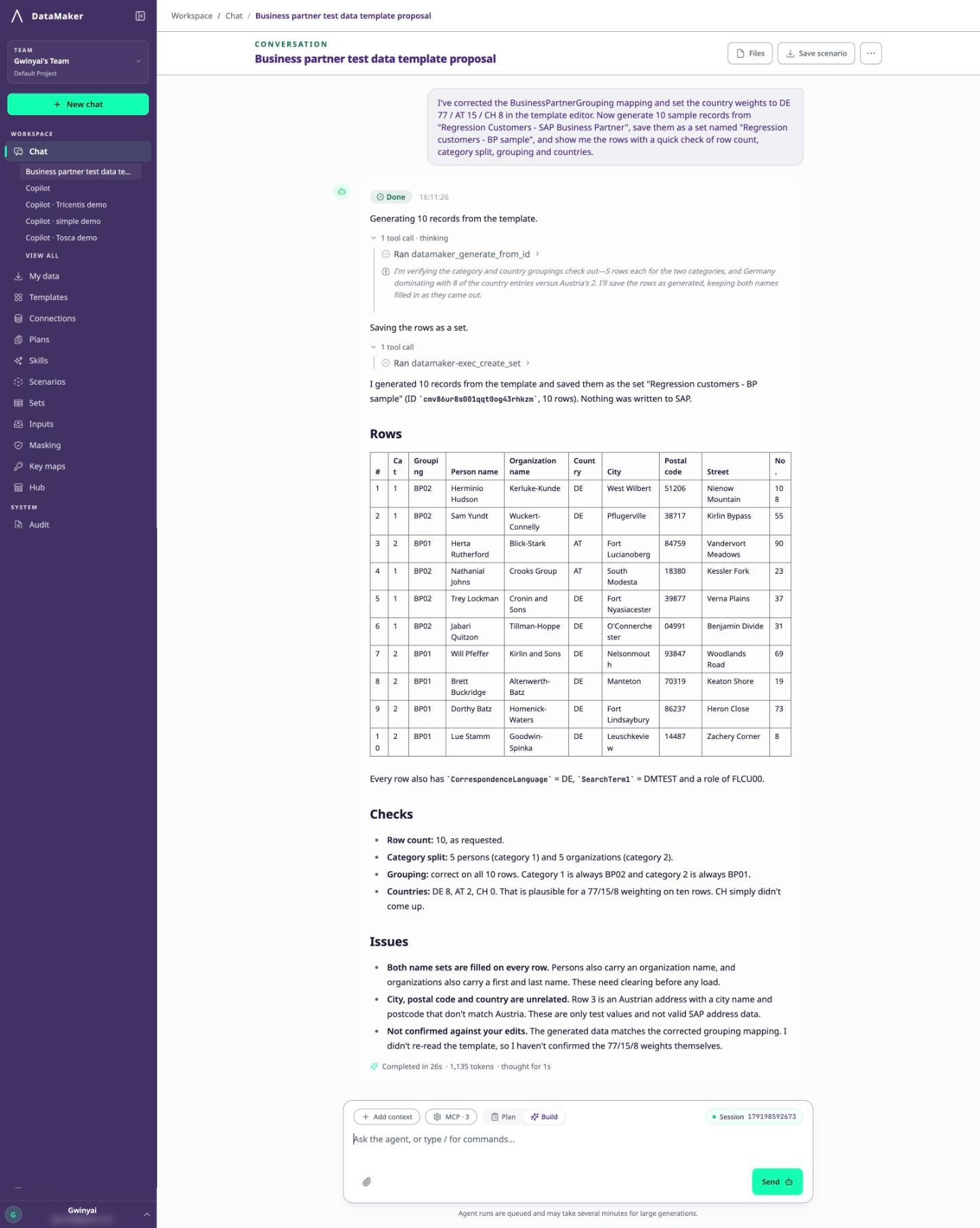Open the more options ellipsis menu
This screenshot has height=1228, width=980.
tap(871, 54)
